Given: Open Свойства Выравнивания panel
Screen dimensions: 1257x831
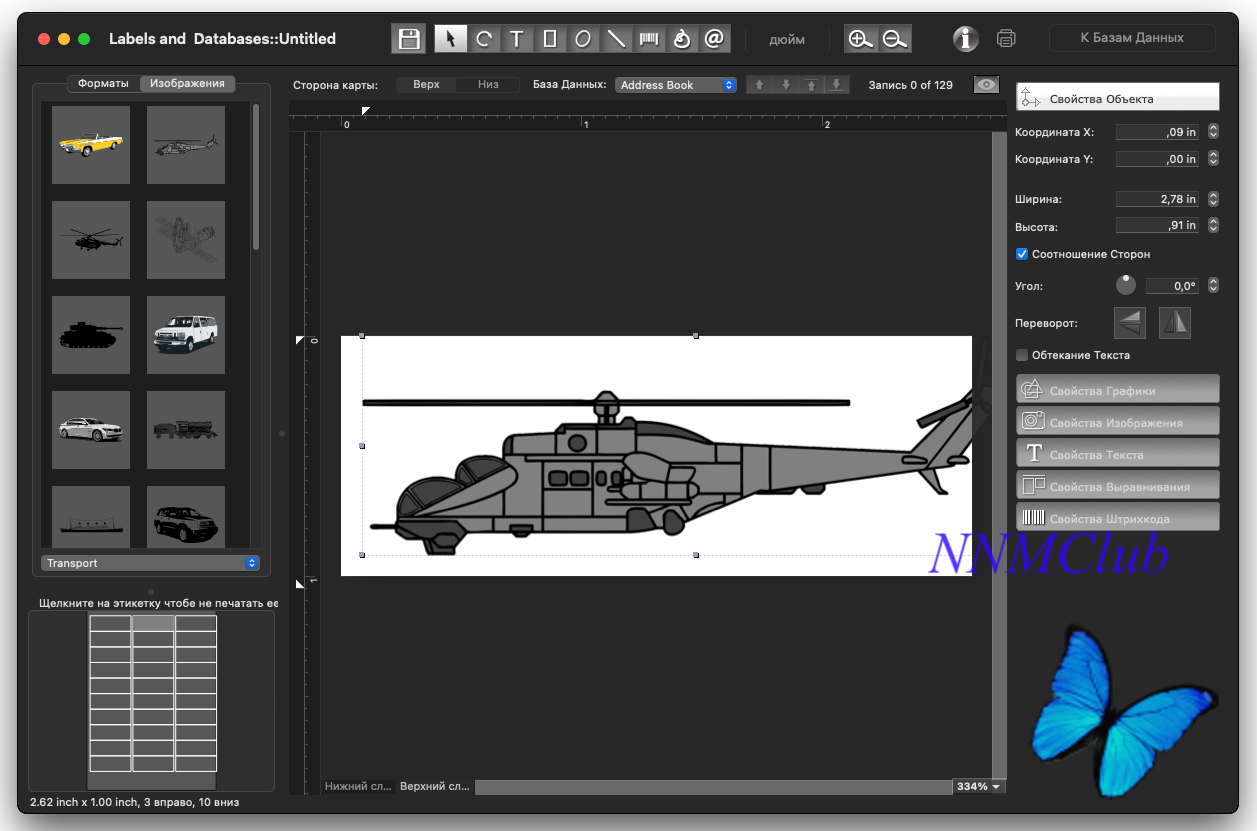Looking at the screenshot, I should pyautogui.click(x=1118, y=485).
